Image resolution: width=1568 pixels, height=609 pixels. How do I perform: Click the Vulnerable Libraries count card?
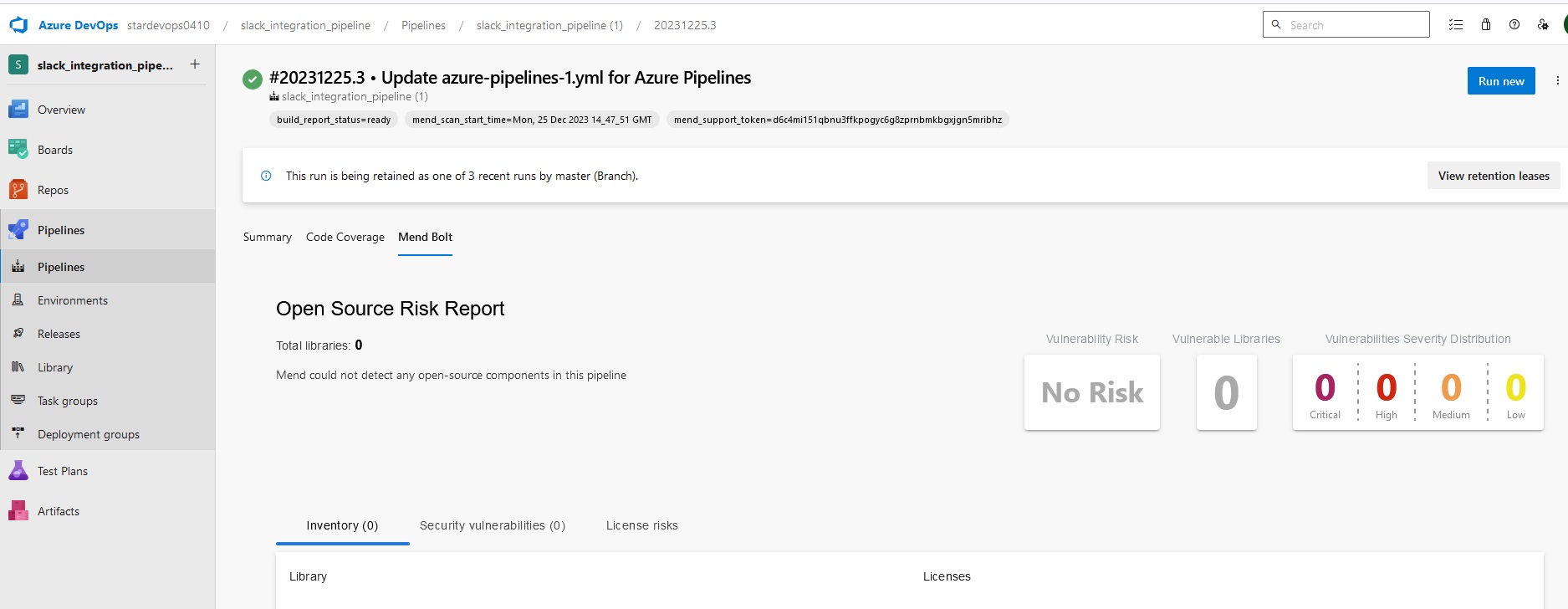click(1226, 392)
